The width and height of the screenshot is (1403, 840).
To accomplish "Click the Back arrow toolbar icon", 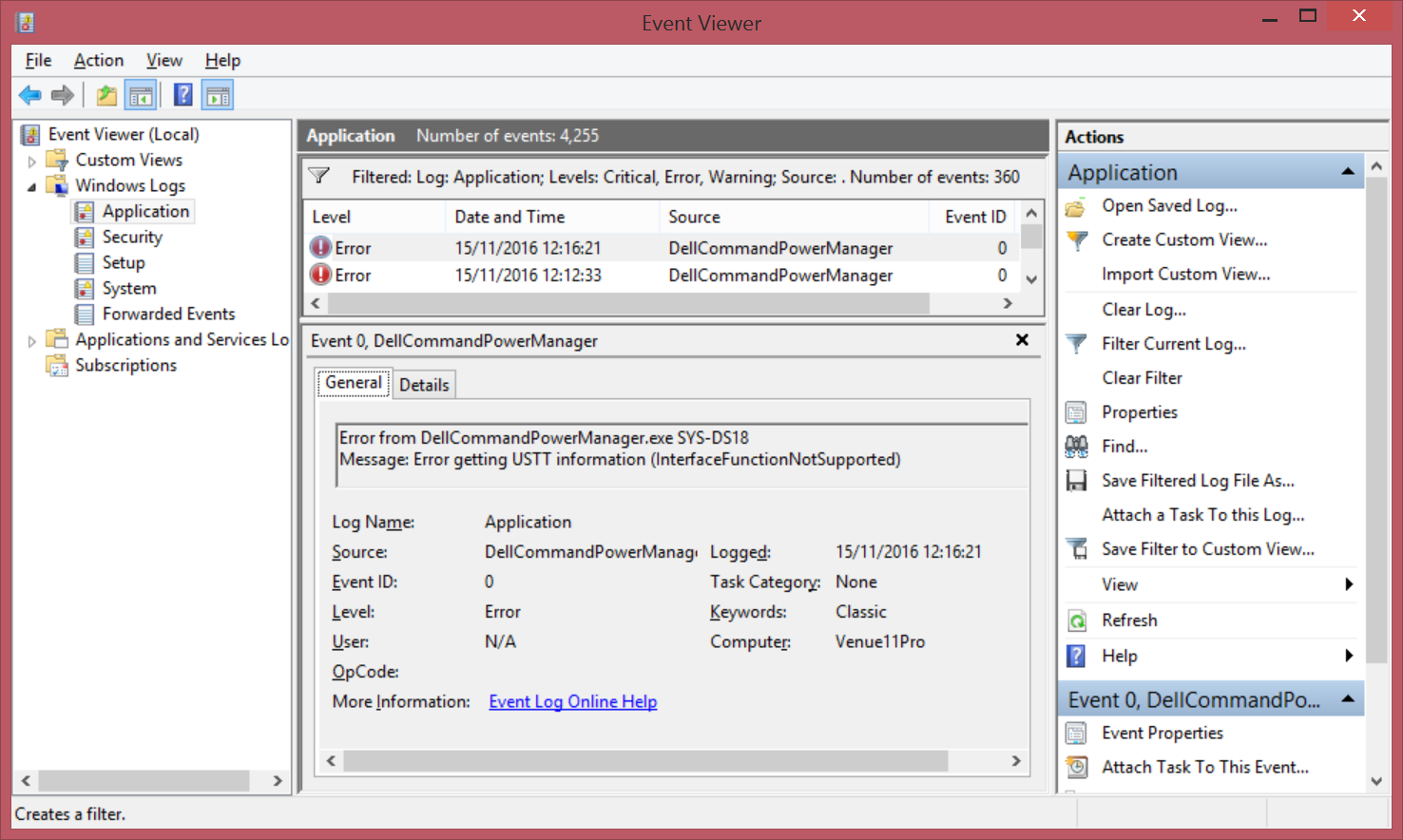I will pyautogui.click(x=30, y=95).
